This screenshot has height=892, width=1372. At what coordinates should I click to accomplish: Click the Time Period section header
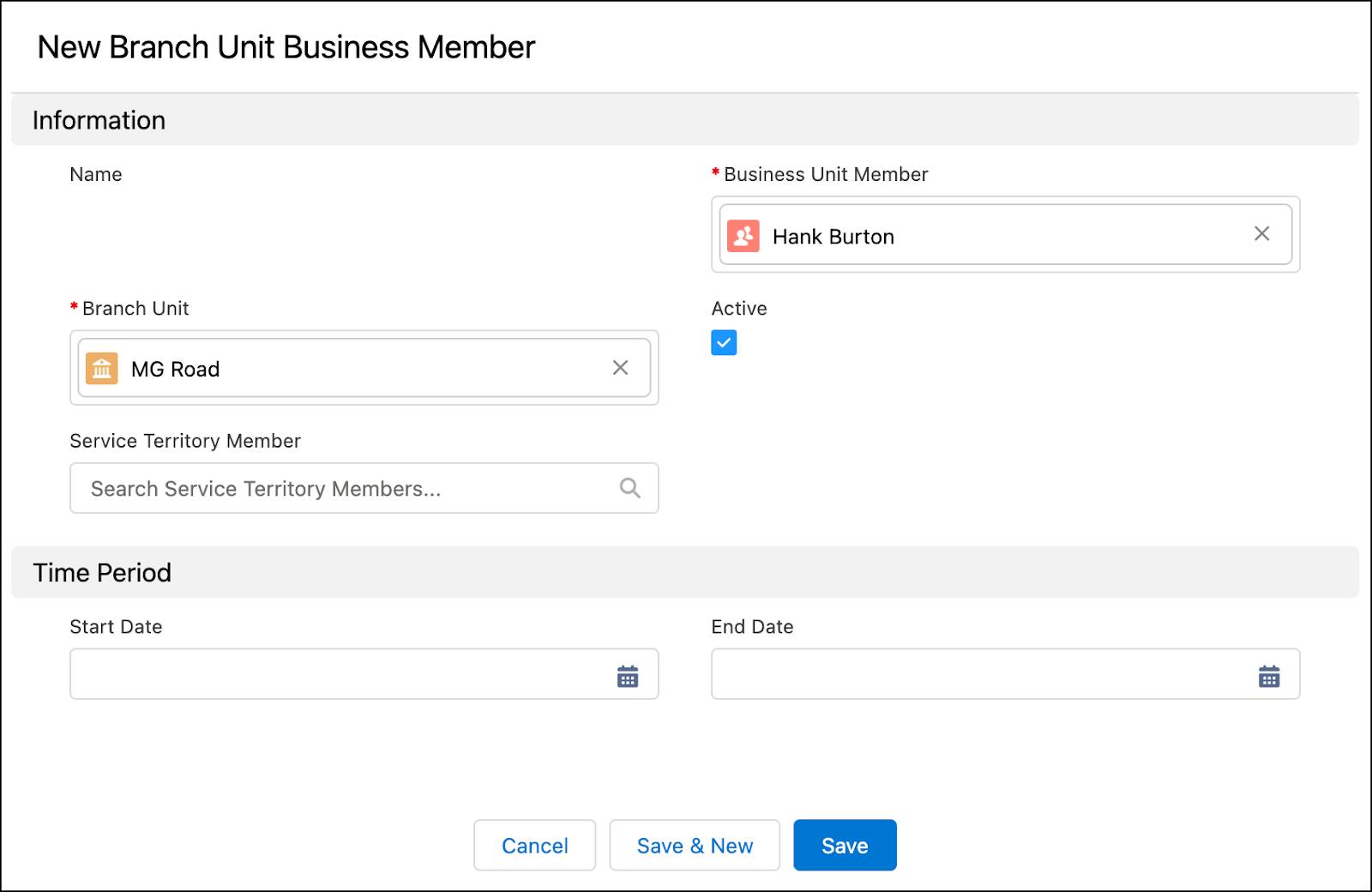click(102, 572)
